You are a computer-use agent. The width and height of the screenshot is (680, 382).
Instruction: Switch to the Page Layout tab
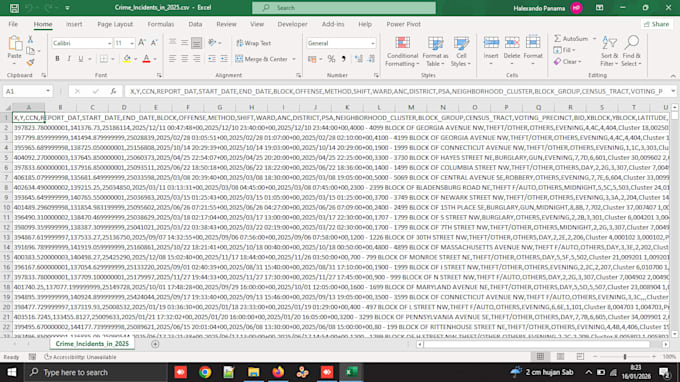pos(115,24)
